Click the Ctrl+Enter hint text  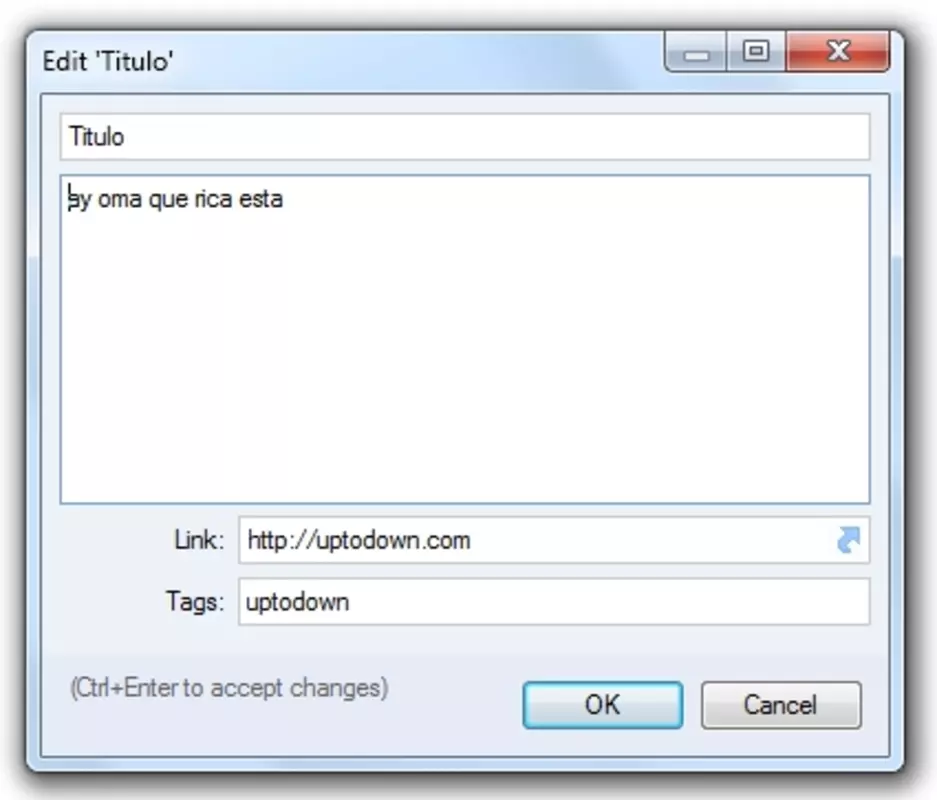pos(229,688)
